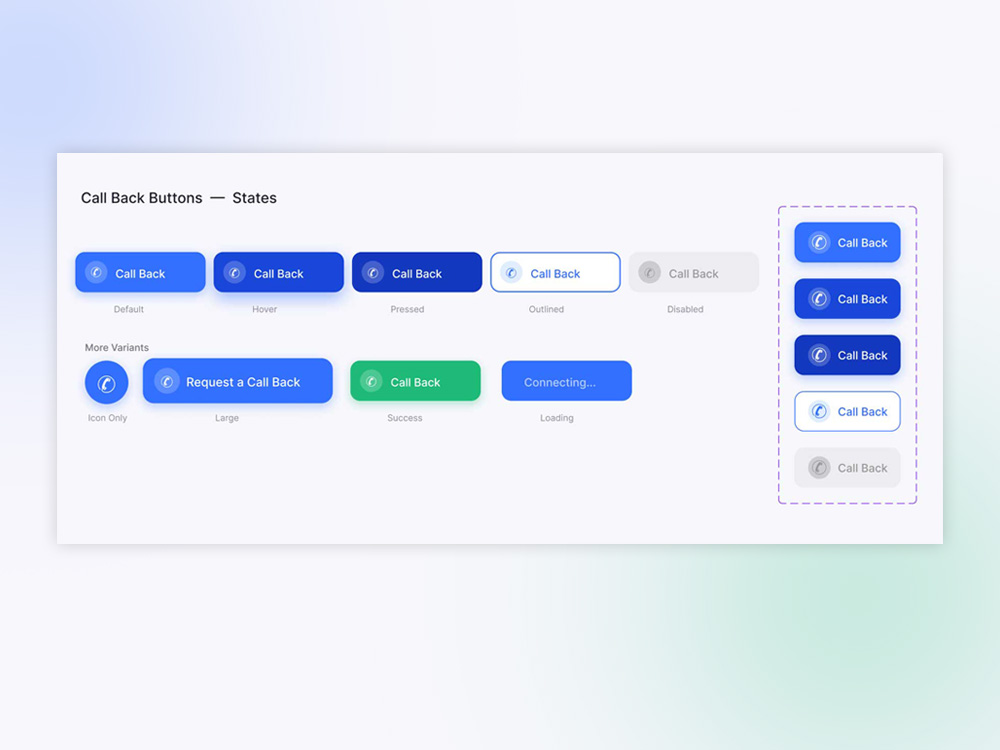Screen dimensions: 1000x750
Task: Click the green Success Call Back button
Action: click(415, 381)
